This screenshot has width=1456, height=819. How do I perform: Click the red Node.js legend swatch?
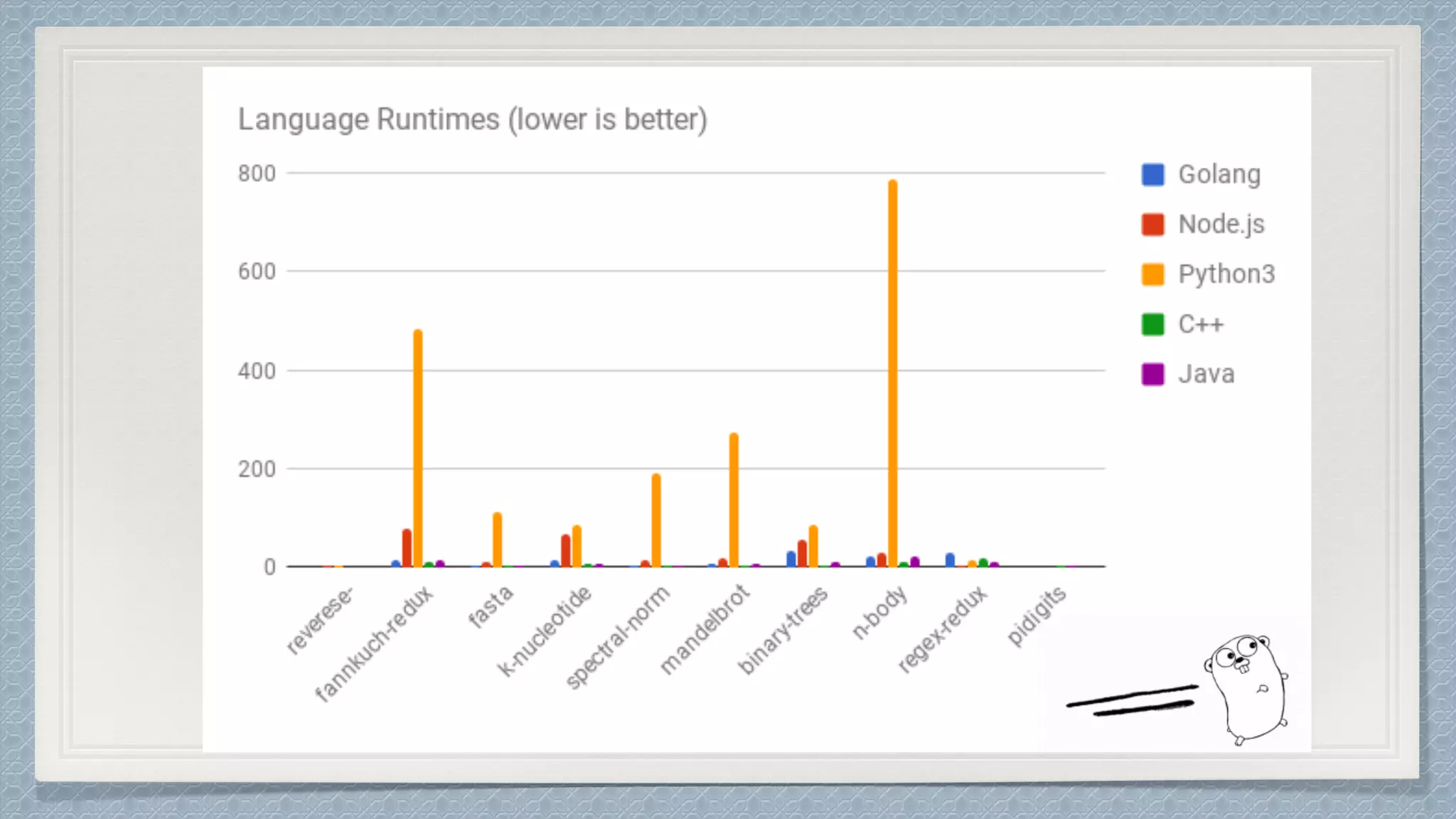pos(1152,224)
